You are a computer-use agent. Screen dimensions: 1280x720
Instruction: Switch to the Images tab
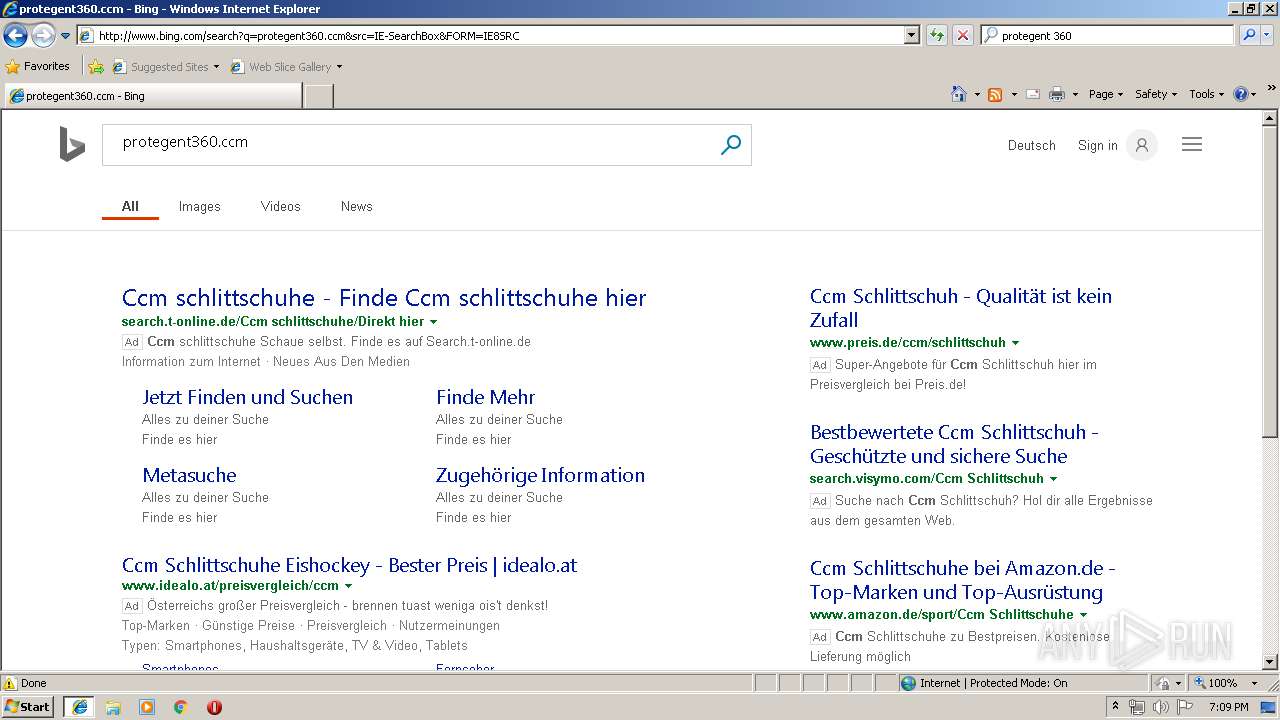point(199,206)
